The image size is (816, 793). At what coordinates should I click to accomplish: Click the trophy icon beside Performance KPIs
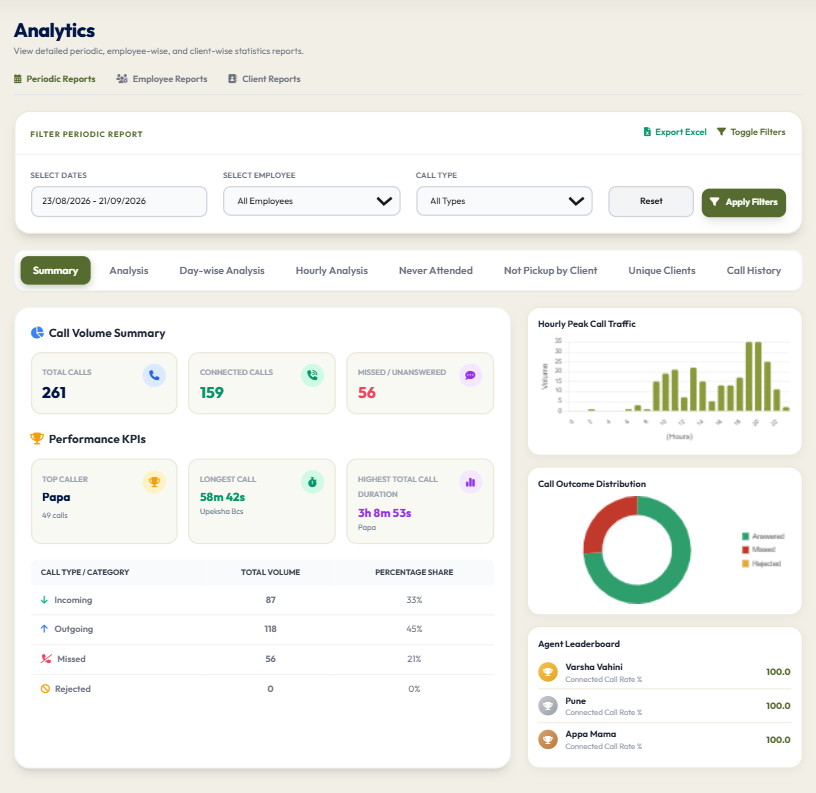pyautogui.click(x=37, y=438)
